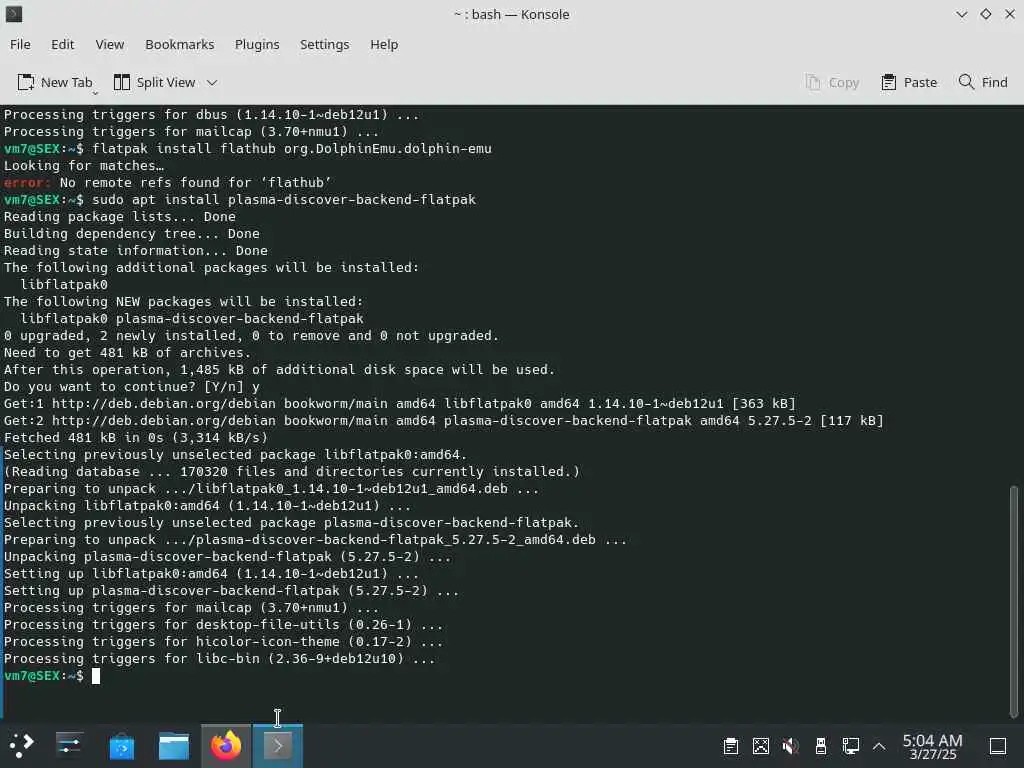
Task: Expand the Split View dropdown chevron
Action: 212,83
